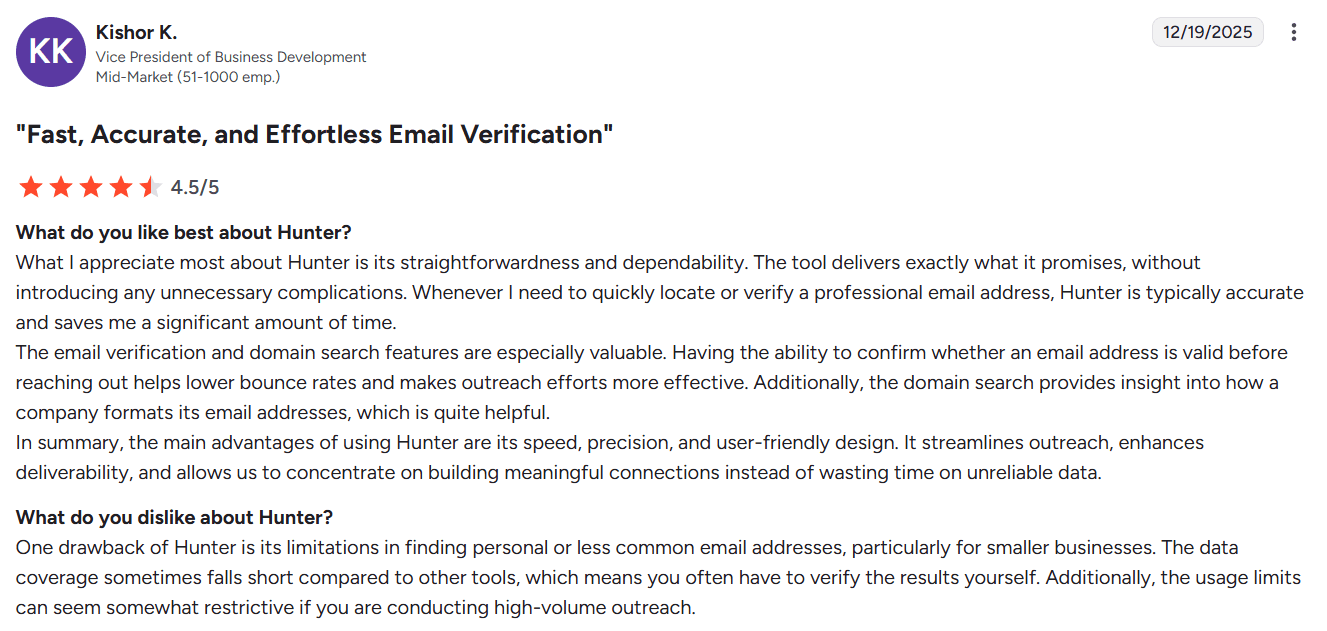Click "Vice President of Business Development" job title
The height and width of the screenshot is (631, 1327).
[x=231, y=57]
